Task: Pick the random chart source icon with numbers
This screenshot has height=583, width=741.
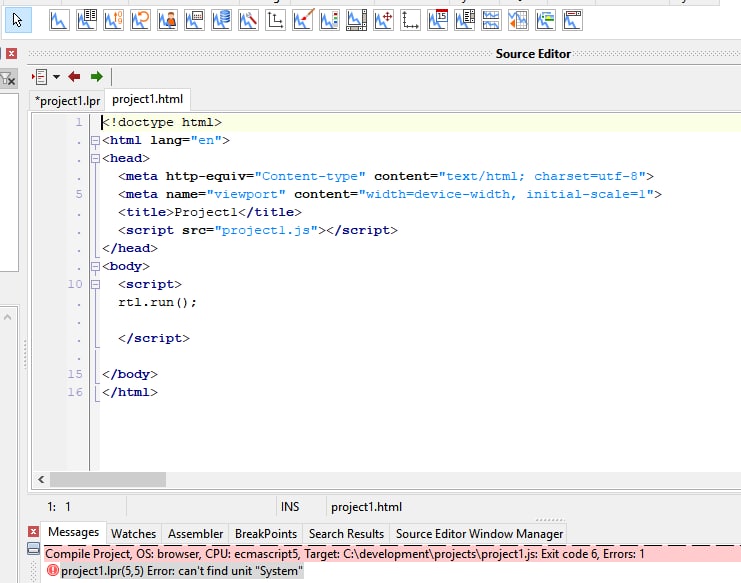Action: (113, 20)
